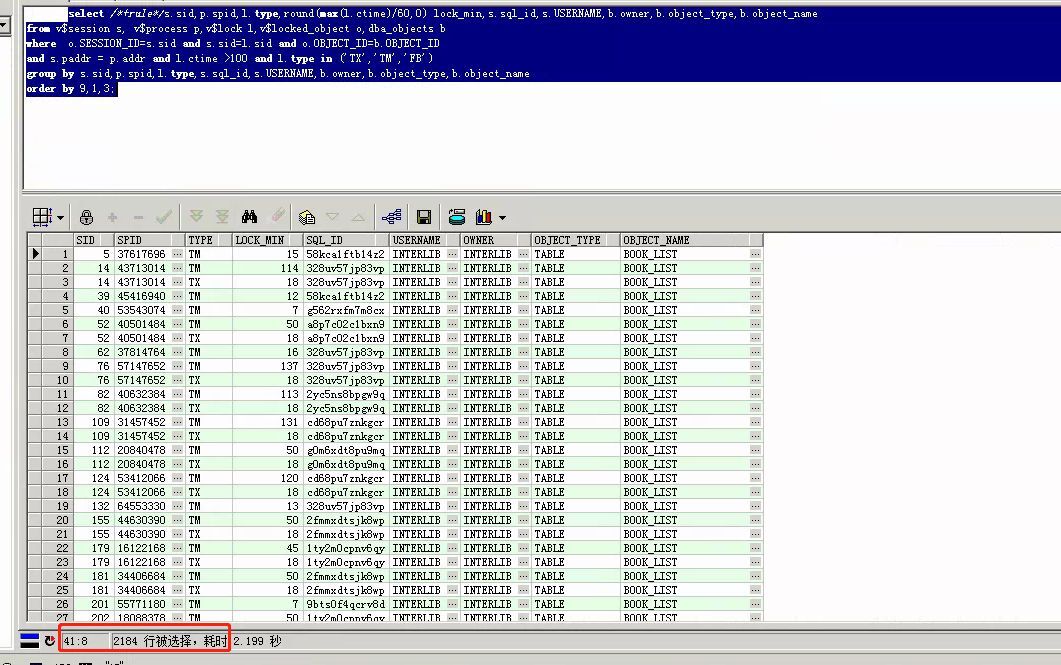Screen dimensions: 1061x665
Task: Open USERNAME ellipsis button in row 5
Action: point(452,311)
